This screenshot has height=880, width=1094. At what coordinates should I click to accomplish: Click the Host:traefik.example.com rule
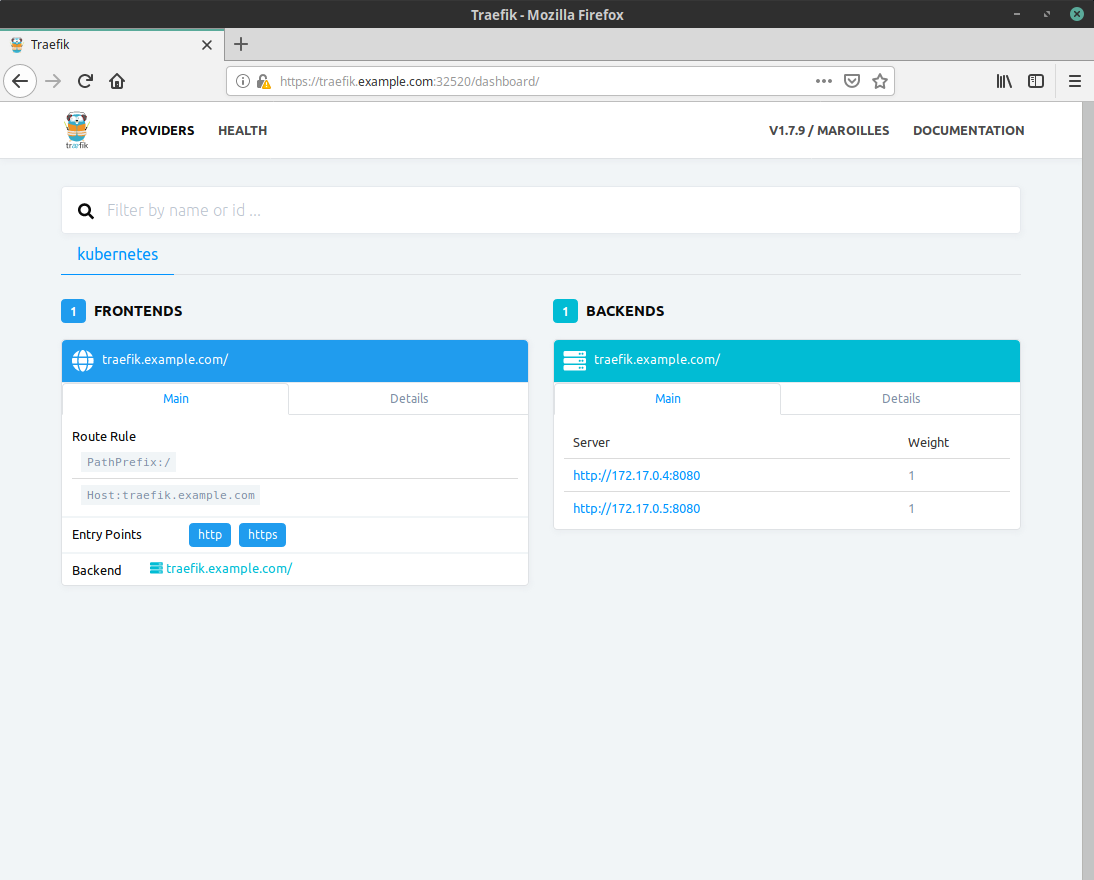[x=171, y=495]
